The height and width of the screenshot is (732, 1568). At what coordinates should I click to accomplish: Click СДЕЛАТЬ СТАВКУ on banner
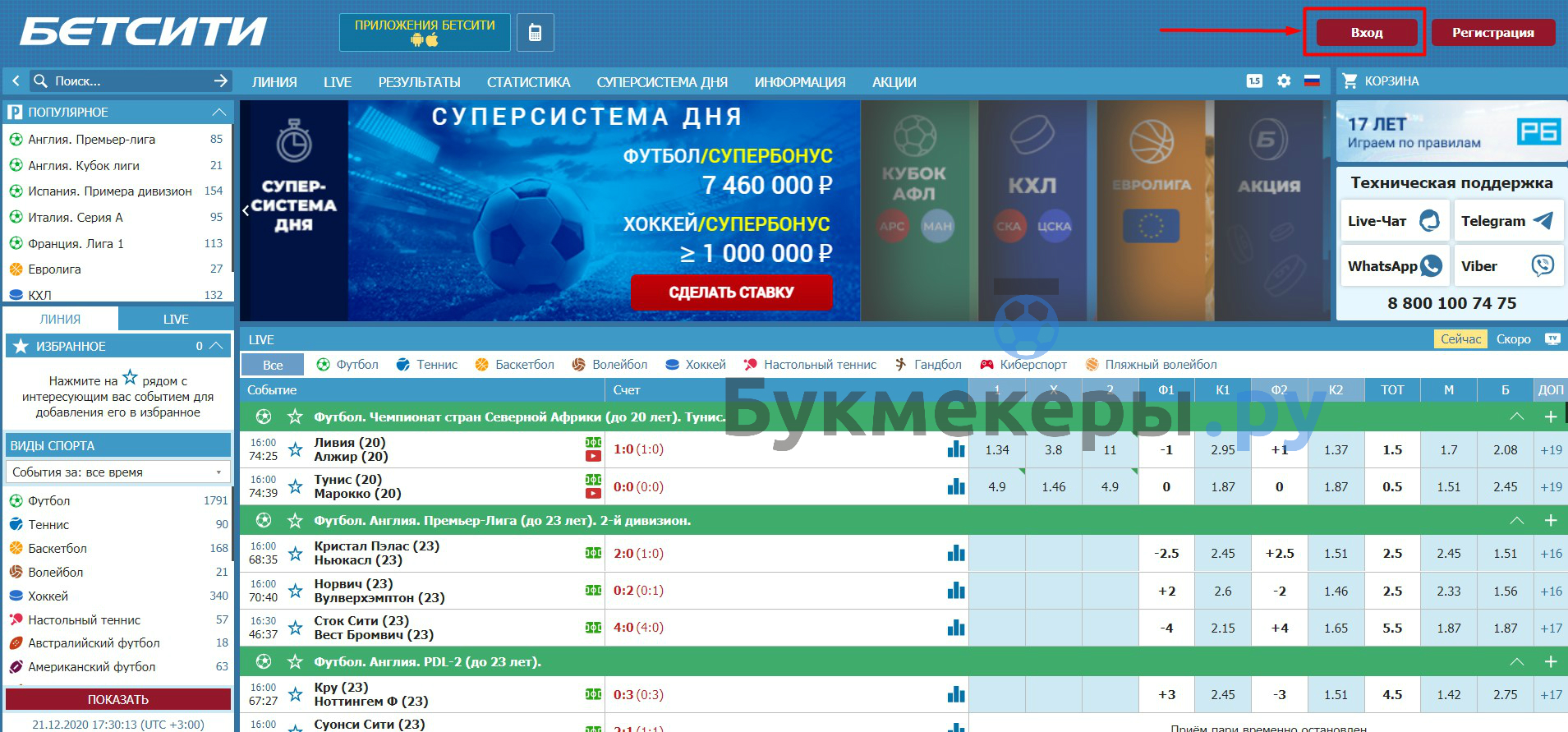(x=731, y=292)
